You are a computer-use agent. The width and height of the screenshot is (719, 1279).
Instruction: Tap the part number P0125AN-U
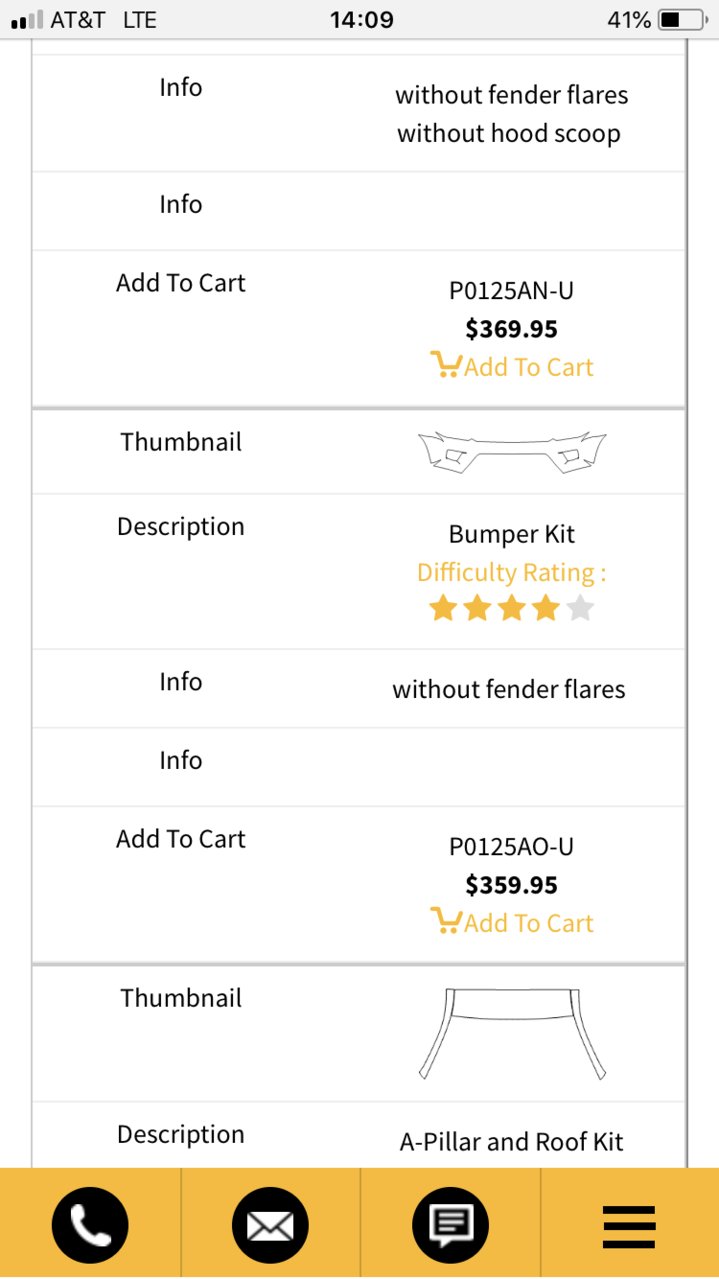[x=511, y=291]
